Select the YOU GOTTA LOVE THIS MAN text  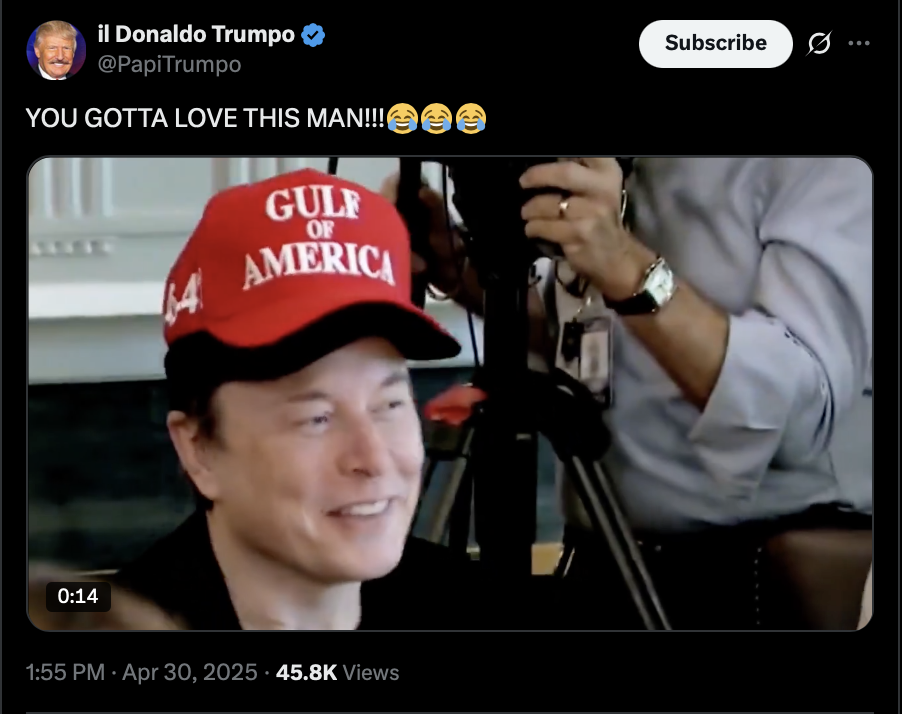pyautogui.click(x=205, y=119)
